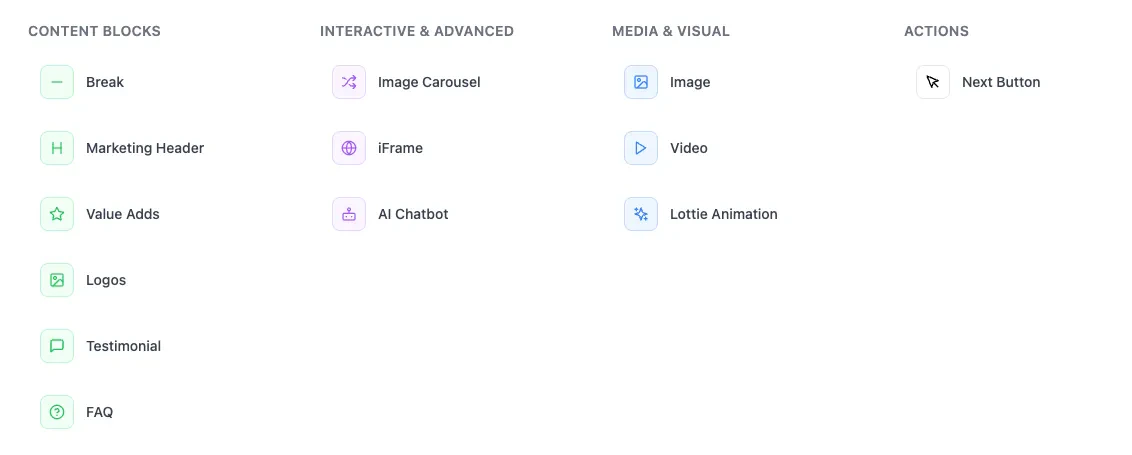Screen dimensions: 1132x455
Task: Click the Testimonial speech bubble icon
Action: tap(57, 346)
